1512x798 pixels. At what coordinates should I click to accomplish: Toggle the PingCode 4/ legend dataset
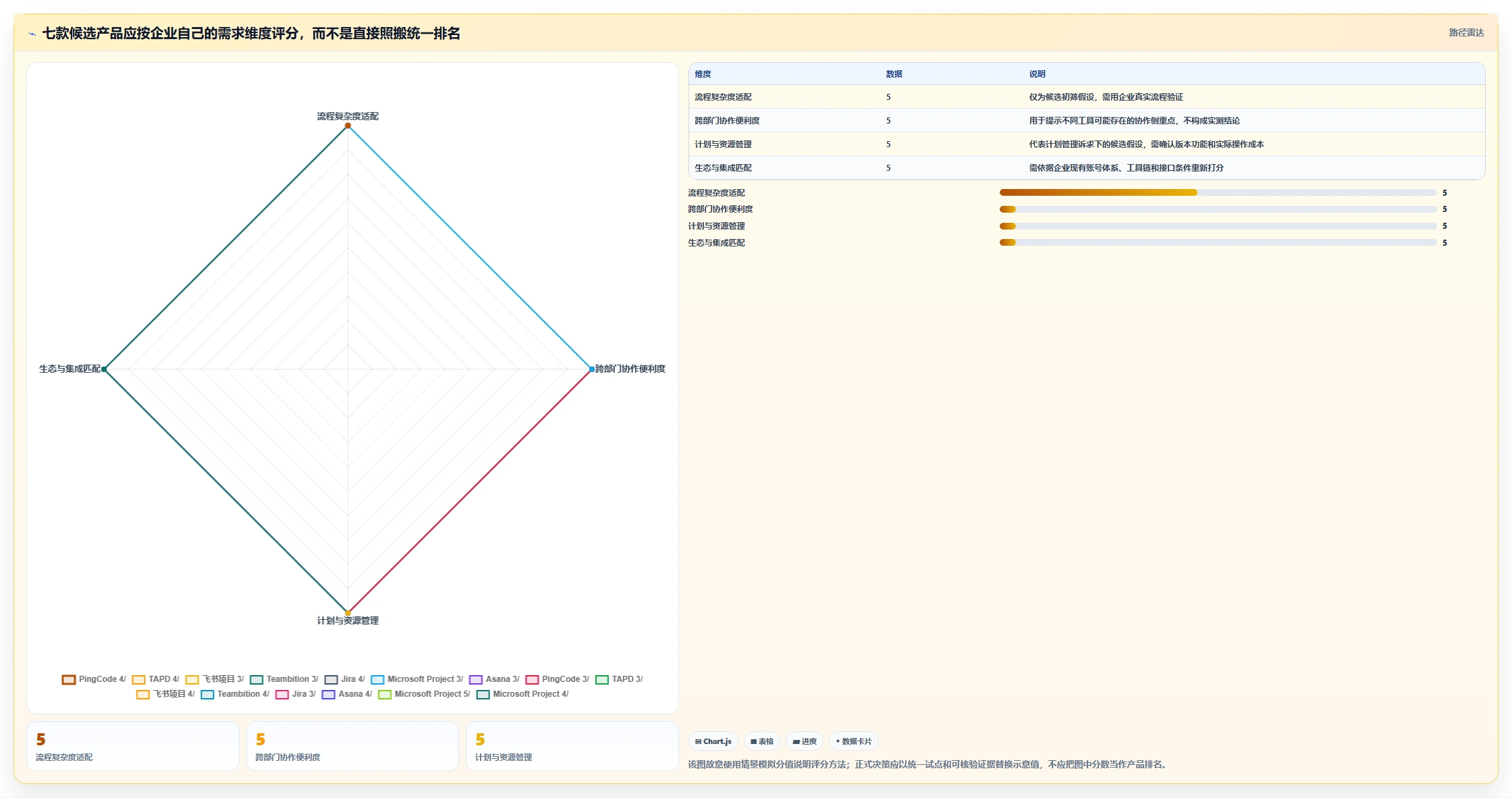point(94,679)
